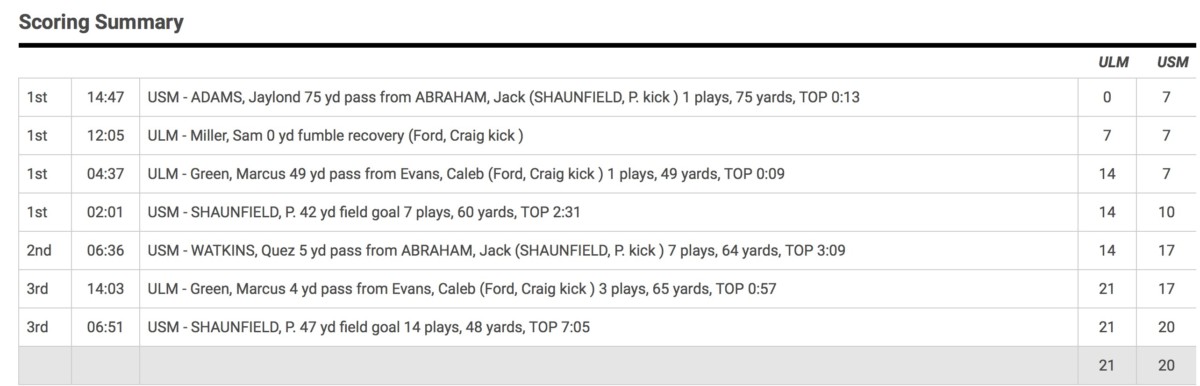
Task: Select the Green, Marcus 49 yd pass play
Action: click(465, 174)
